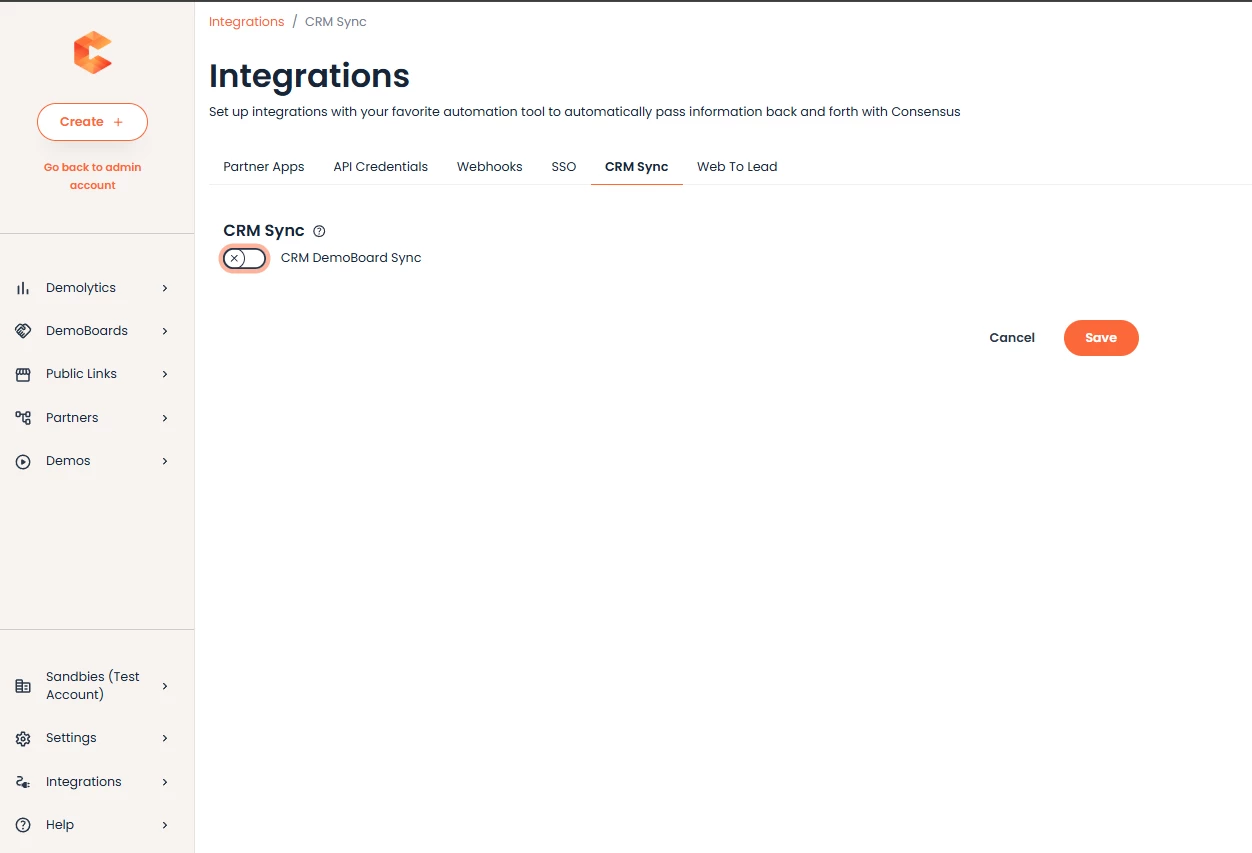This screenshot has width=1252, height=853.
Task: Click the Demolytics bar chart icon
Action: point(23,288)
